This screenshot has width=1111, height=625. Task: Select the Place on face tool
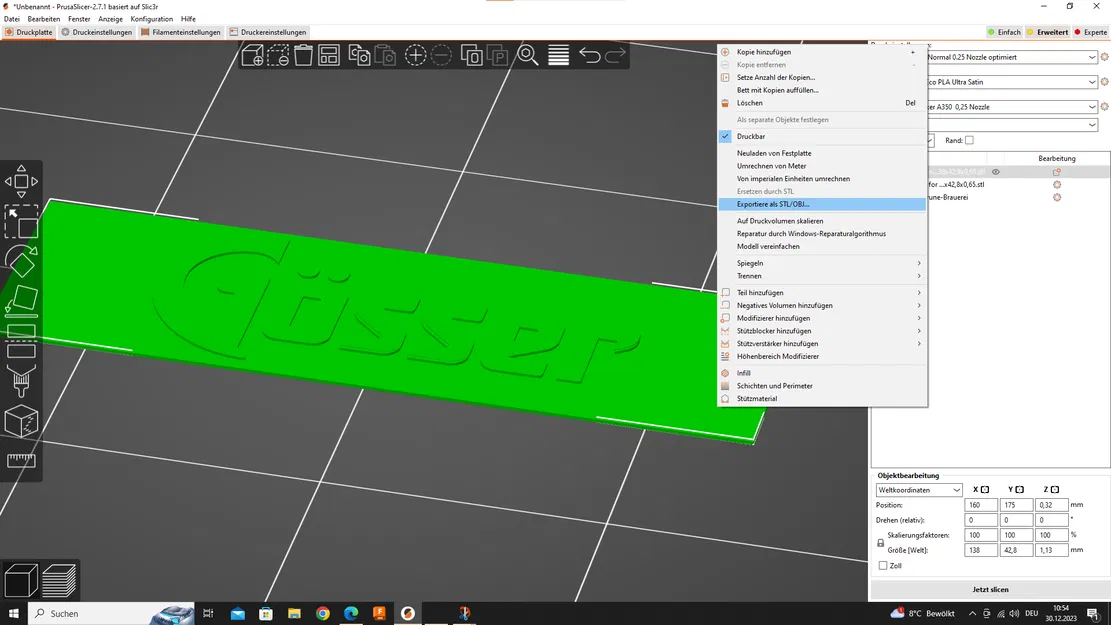tap(21, 300)
